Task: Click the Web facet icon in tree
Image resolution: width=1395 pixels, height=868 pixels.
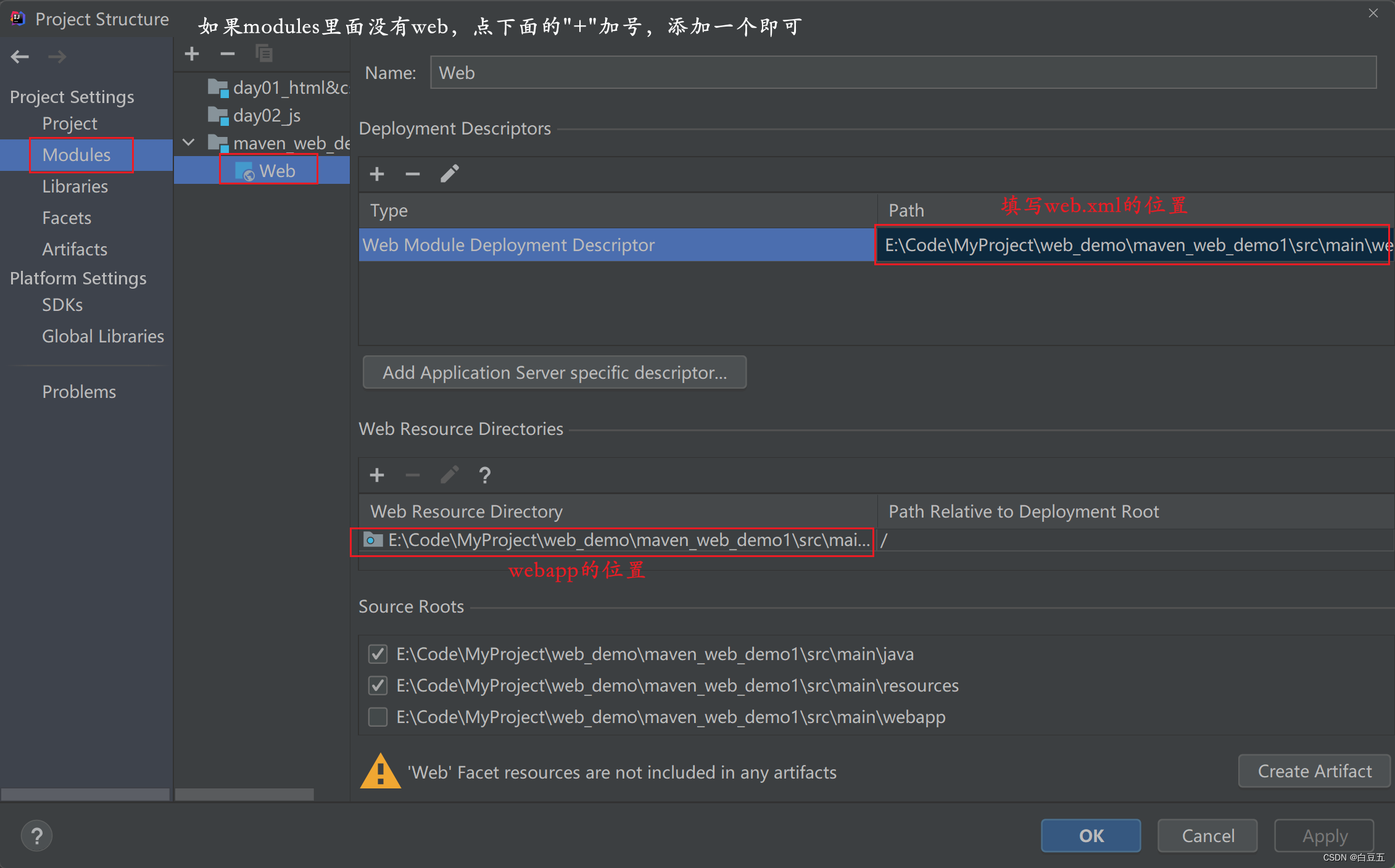Action: click(x=244, y=172)
